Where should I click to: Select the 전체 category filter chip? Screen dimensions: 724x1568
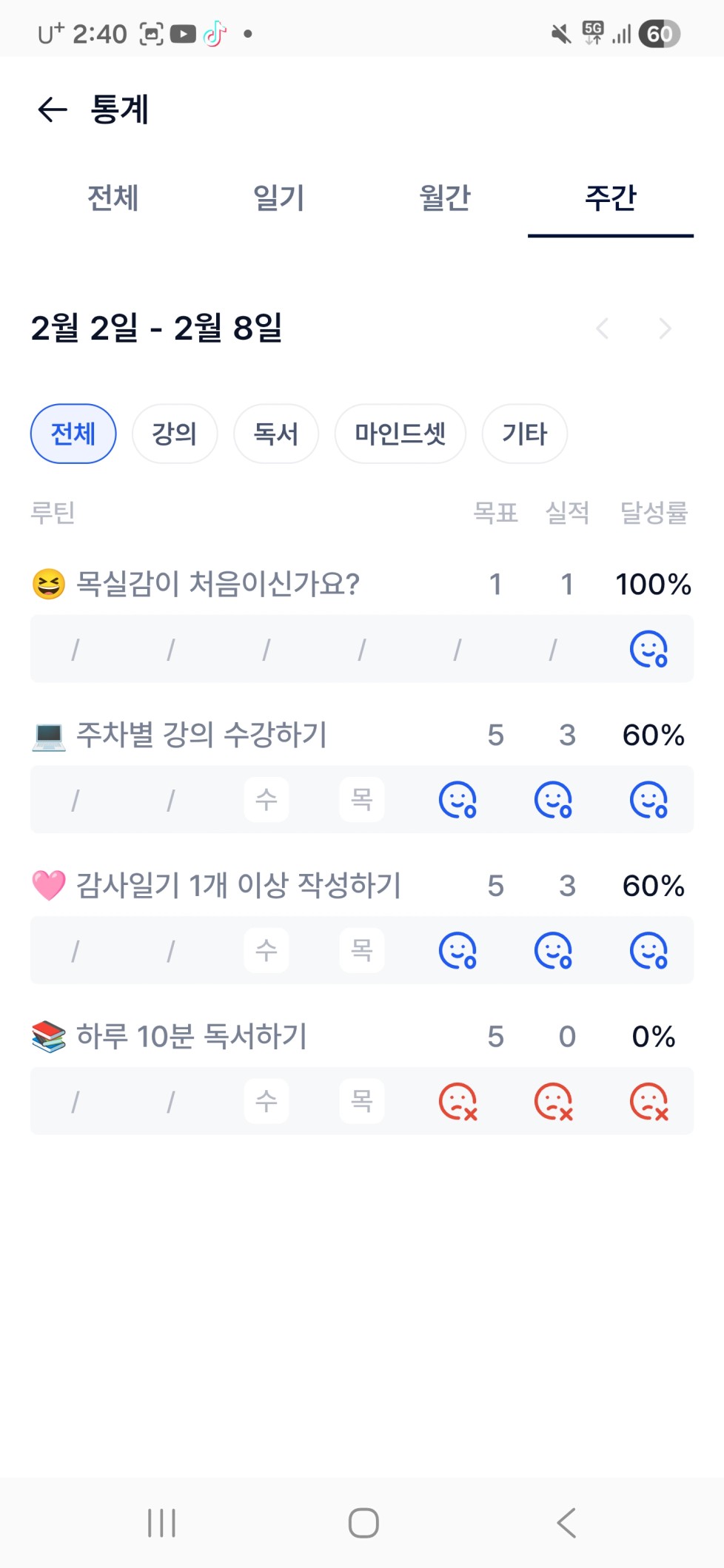(73, 434)
